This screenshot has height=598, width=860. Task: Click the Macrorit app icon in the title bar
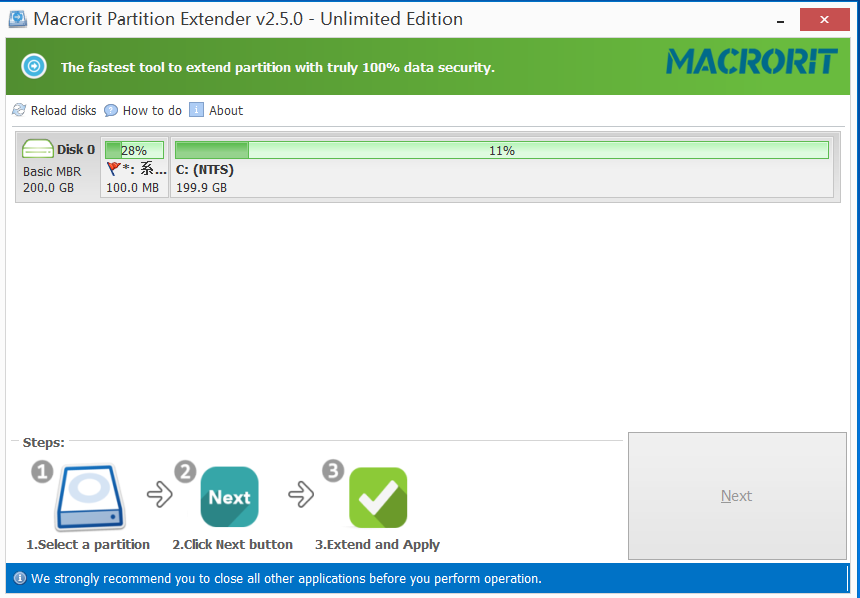(x=18, y=19)
